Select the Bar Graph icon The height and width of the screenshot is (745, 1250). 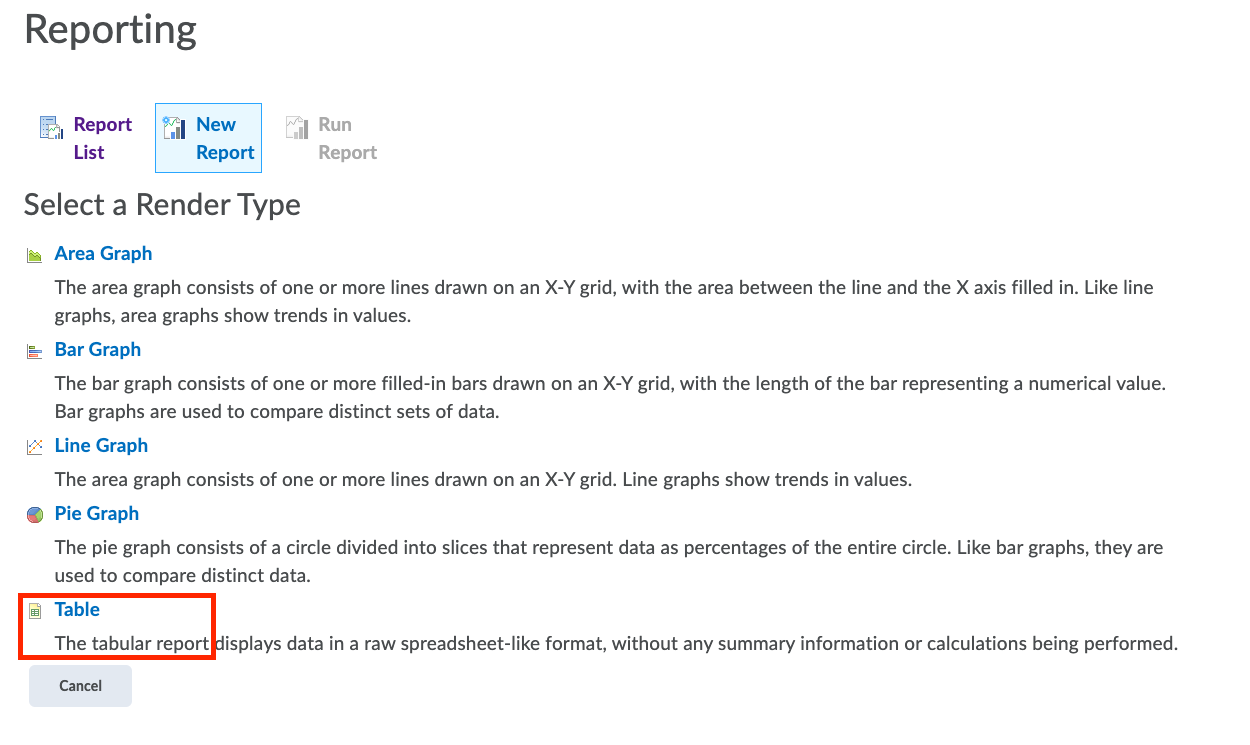point(35,351)
